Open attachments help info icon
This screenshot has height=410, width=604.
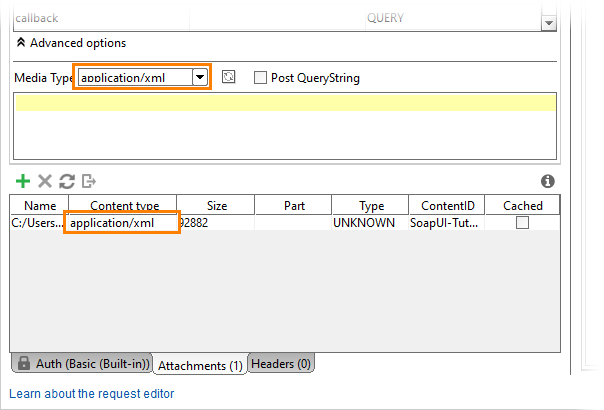(x=547, y=181)
